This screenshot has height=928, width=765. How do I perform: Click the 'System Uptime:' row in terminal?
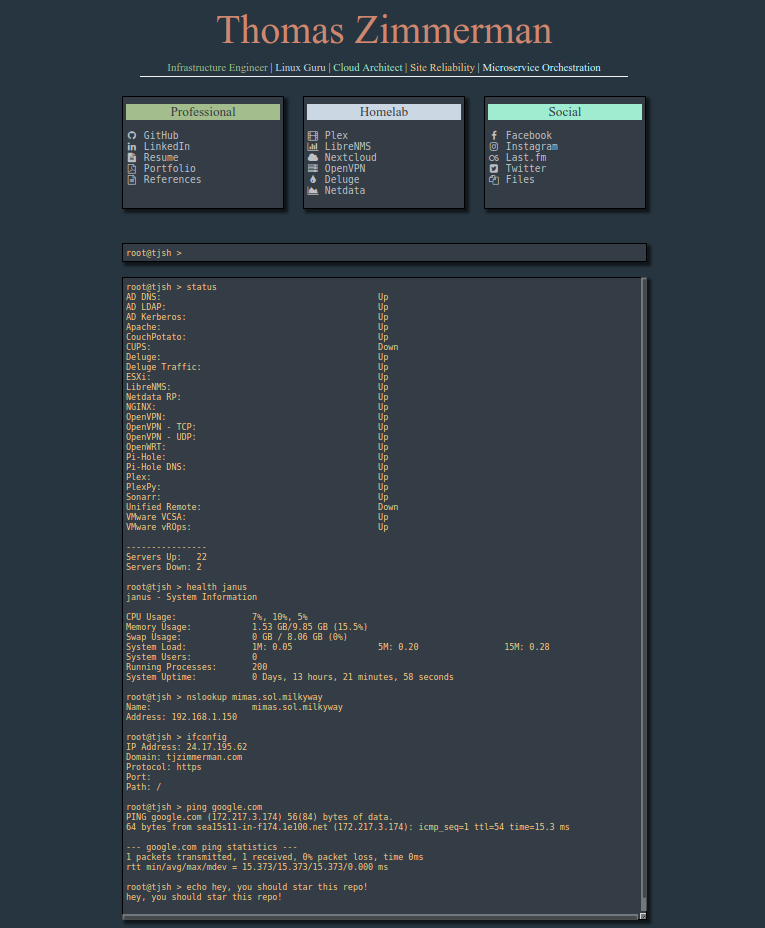tap(290, 677)
